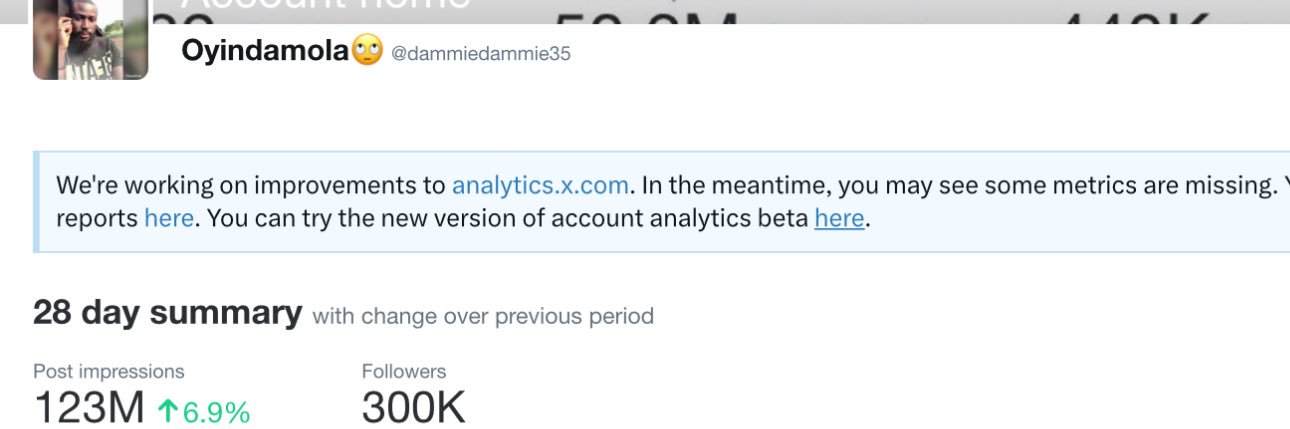Open the underlined "here" analytics beta link
1290x429 pixels.
point(839,218)
